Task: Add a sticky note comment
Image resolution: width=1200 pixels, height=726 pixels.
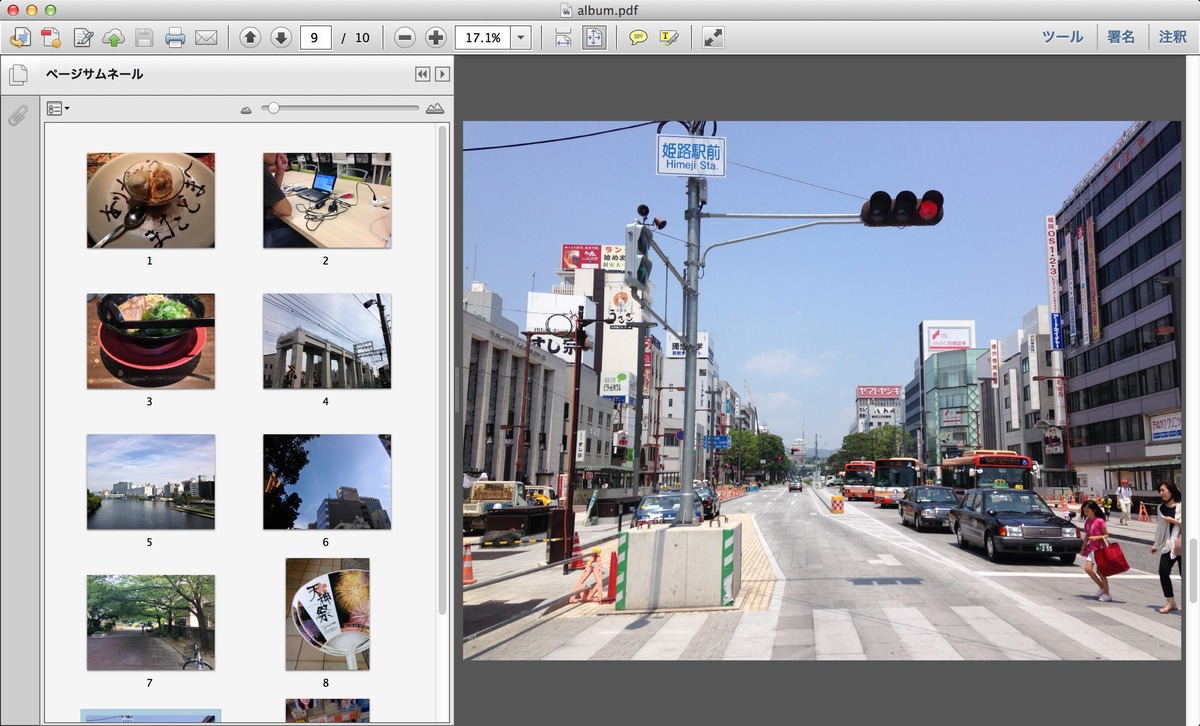Action: click(x=638, y=38)
